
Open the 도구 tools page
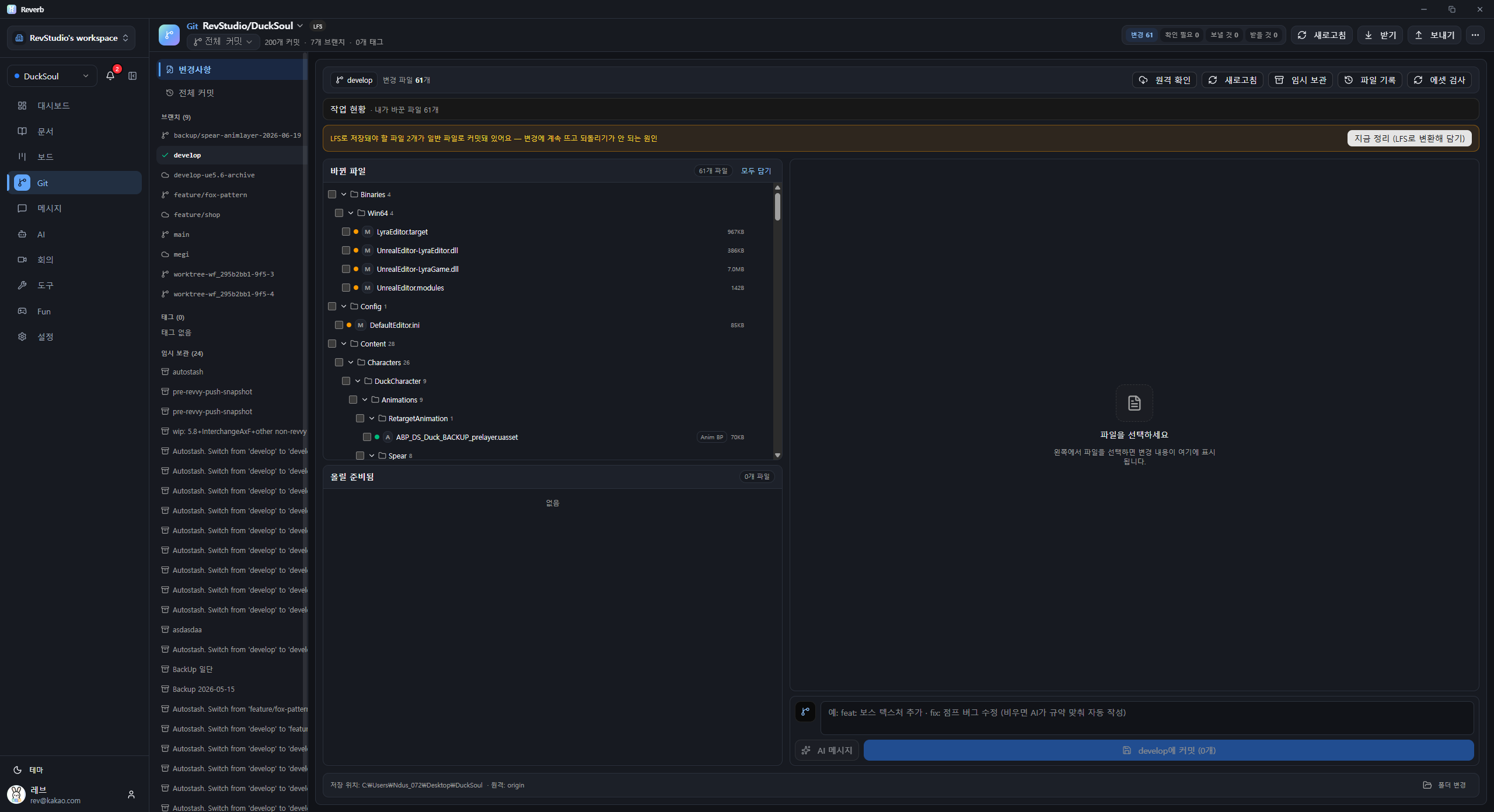pos(75,285)
